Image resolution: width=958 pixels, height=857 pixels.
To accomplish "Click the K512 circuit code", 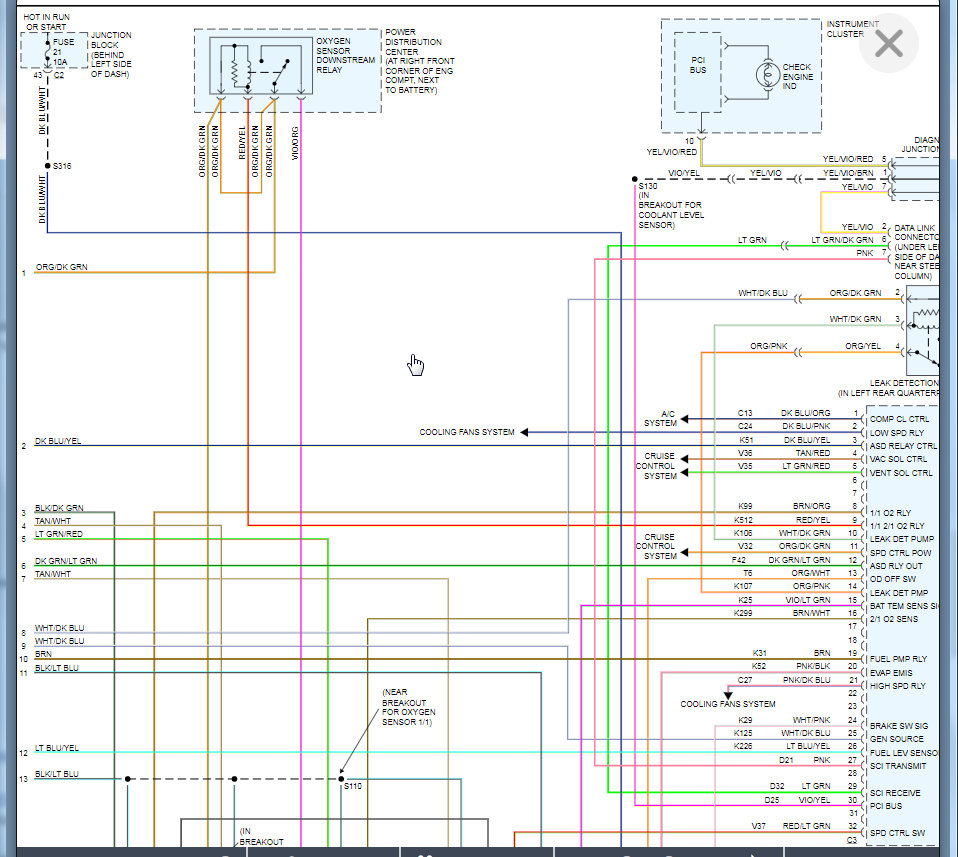I will tap(743, 520).
